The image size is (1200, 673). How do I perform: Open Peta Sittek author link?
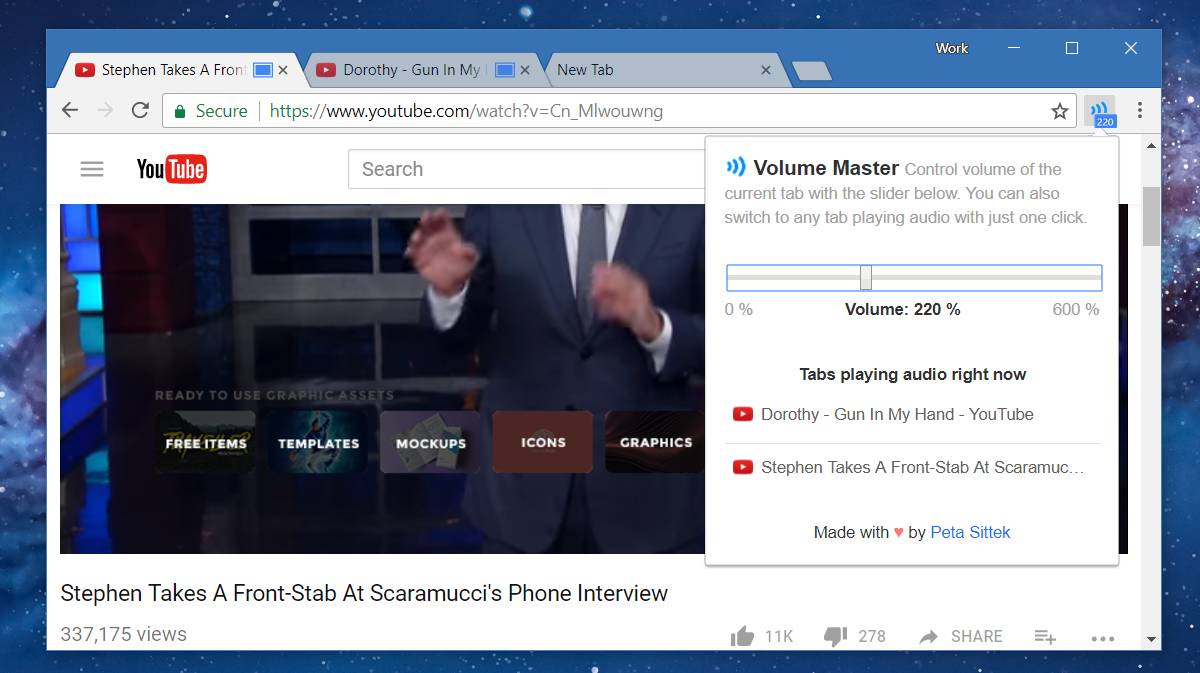click(x=970, y=532)
